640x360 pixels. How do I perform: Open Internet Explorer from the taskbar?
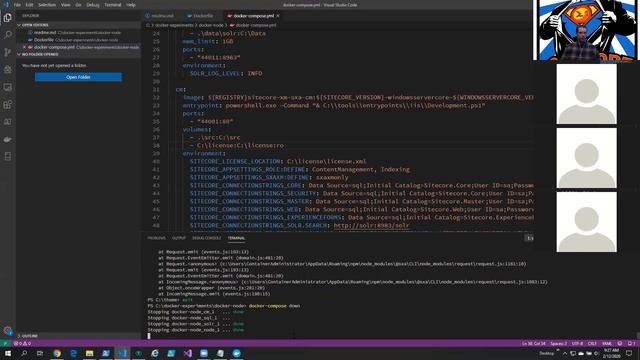[x=155, y=353]
